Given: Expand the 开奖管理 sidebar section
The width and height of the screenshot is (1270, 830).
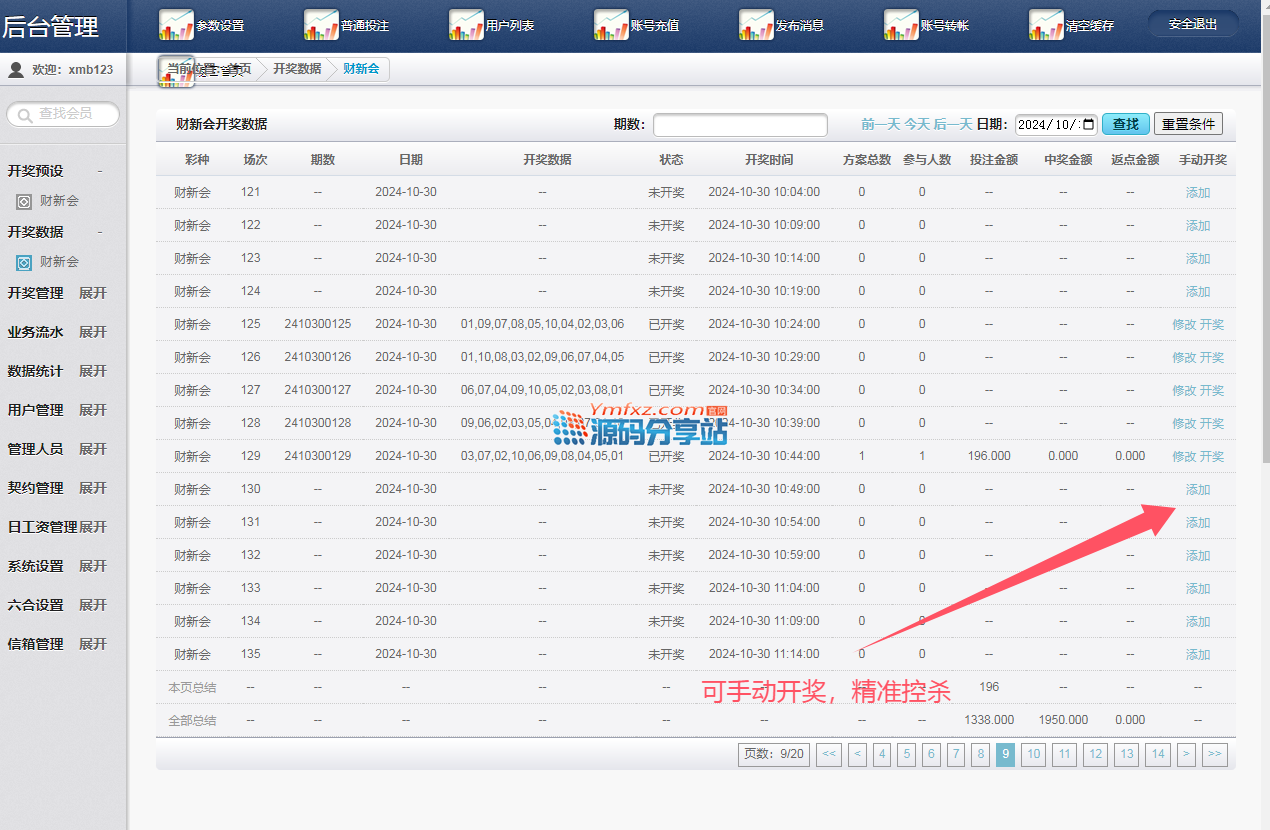Looking at the screenshot, I should tap(92, 293).
